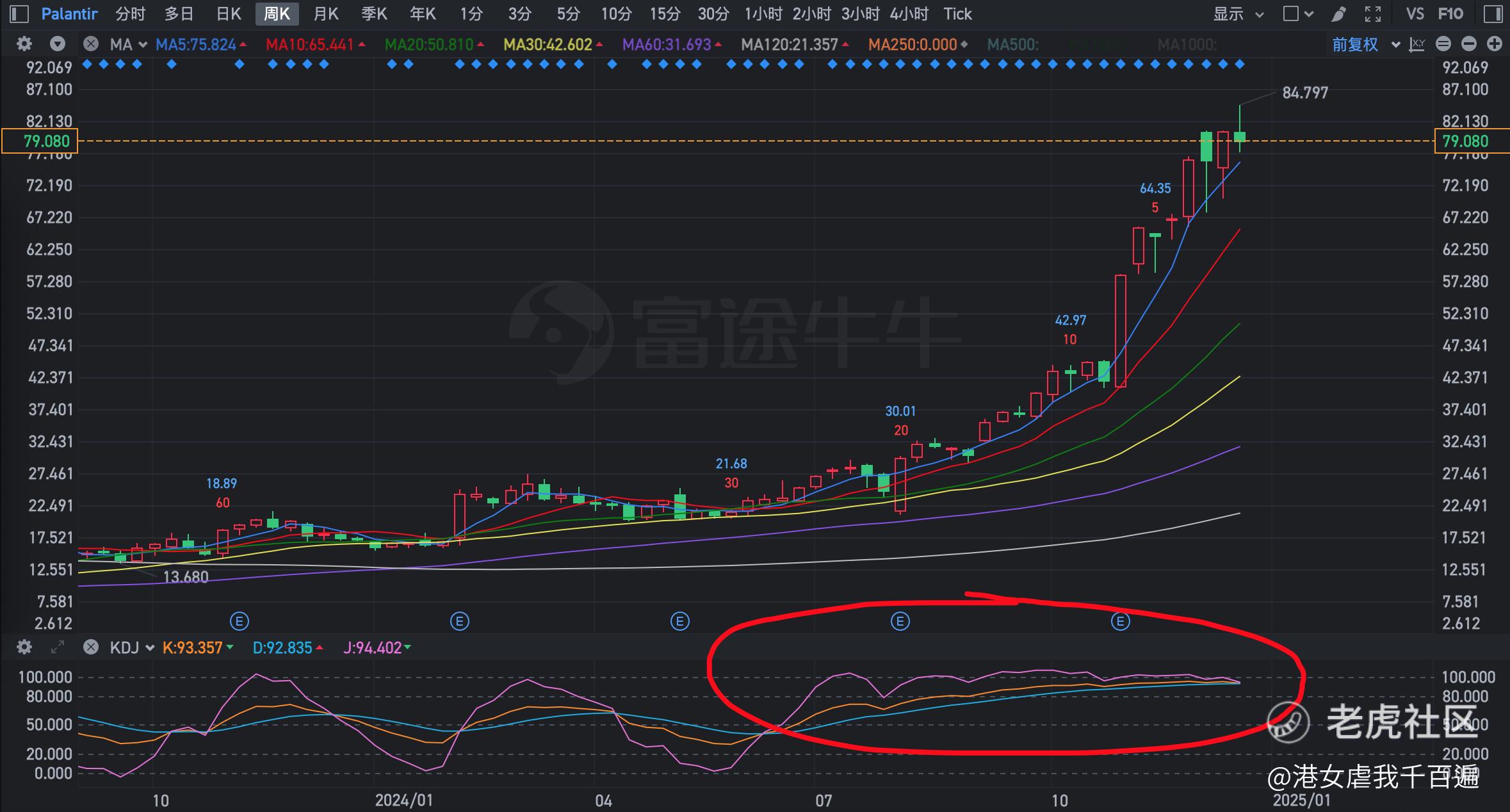Toggle the MA500 line label
This screenshot has height=812, width=1510.
tap(1013, 44)
